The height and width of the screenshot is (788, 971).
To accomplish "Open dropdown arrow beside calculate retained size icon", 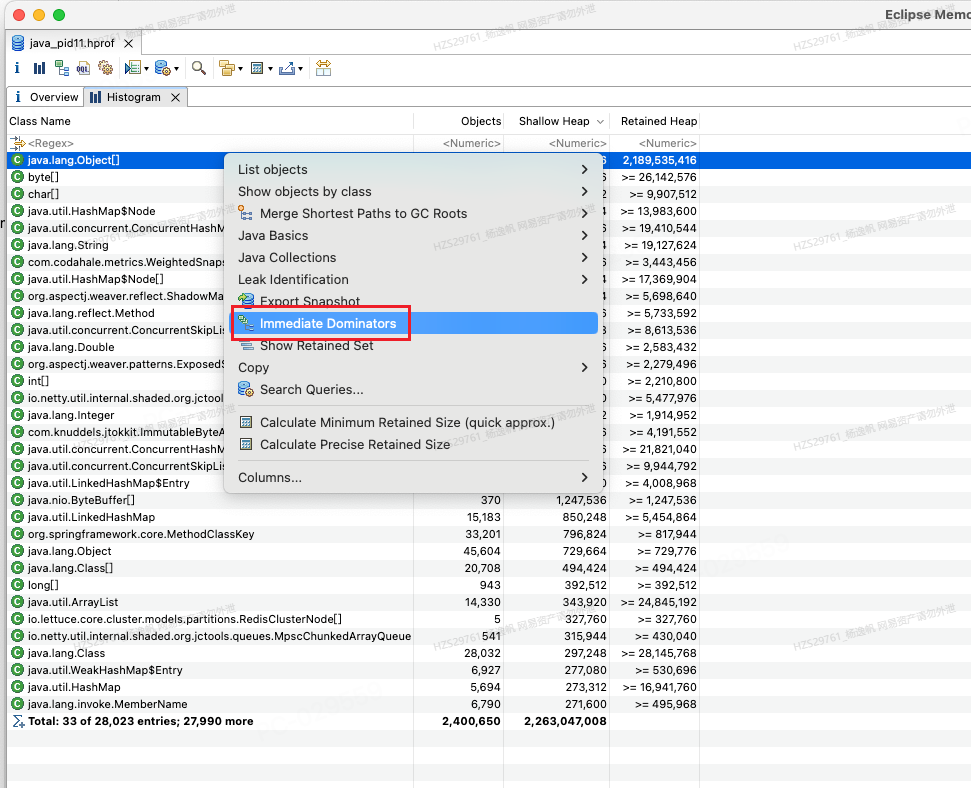I will click(x=270, y=69).
